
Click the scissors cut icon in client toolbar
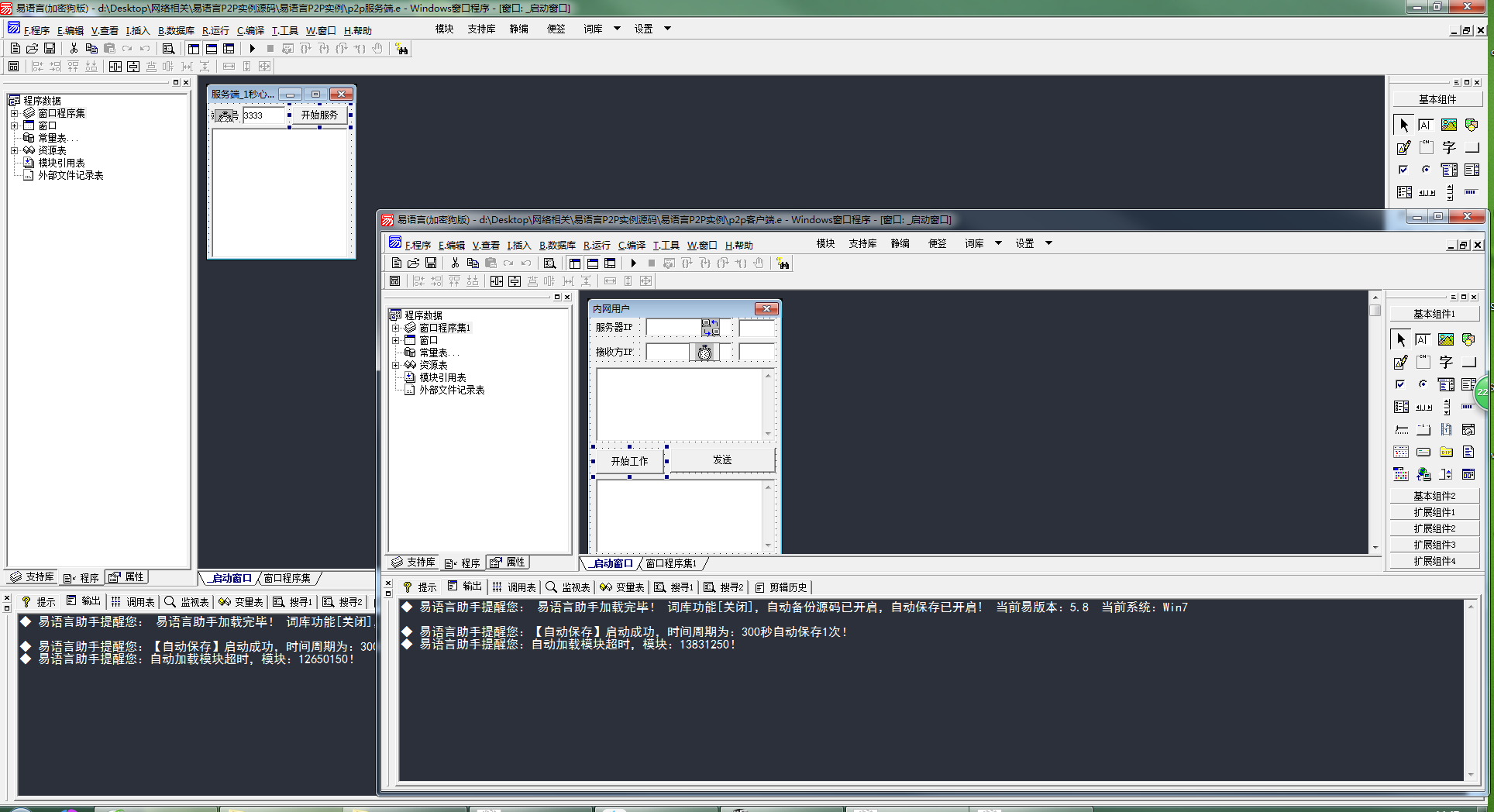coord(455,263)
